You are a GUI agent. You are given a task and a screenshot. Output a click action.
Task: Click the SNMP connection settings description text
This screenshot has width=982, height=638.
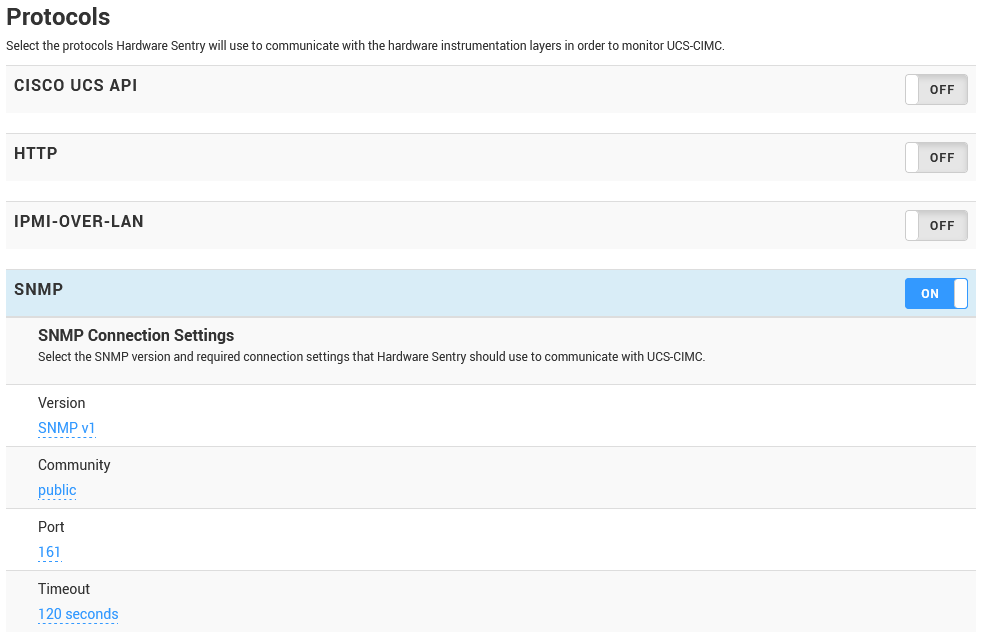[x=371, y=357]
